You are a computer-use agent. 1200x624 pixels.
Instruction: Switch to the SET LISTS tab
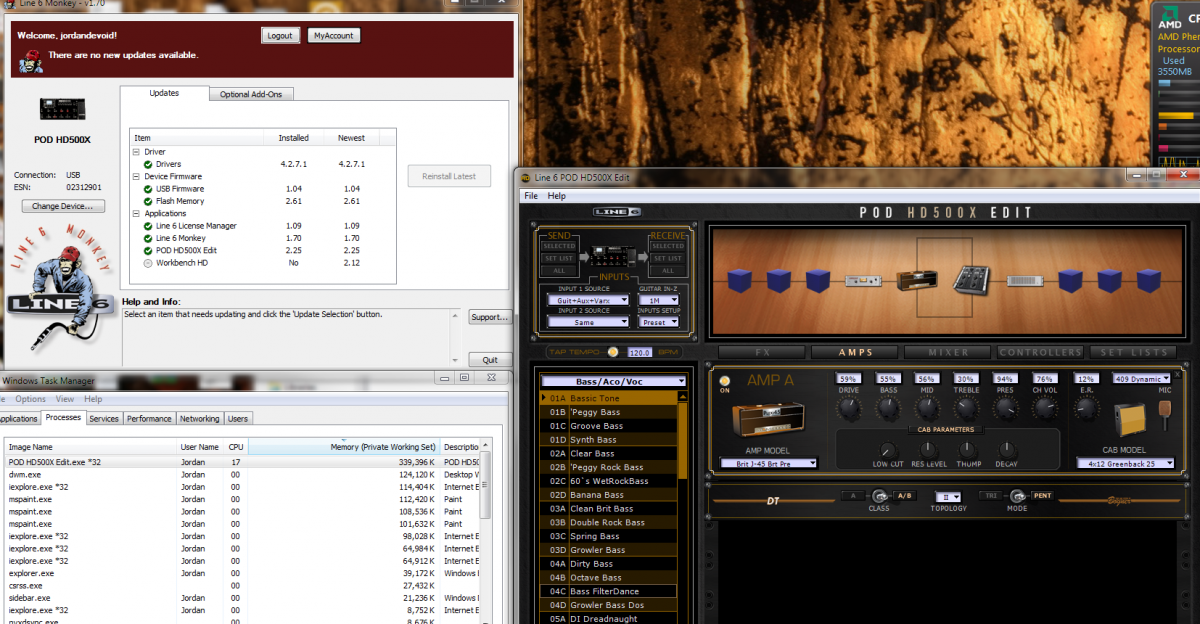(x=1134, y=352)
